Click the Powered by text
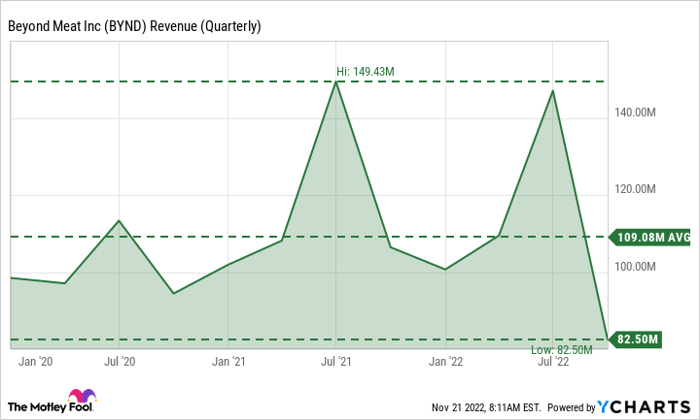 tap(571, 408)
